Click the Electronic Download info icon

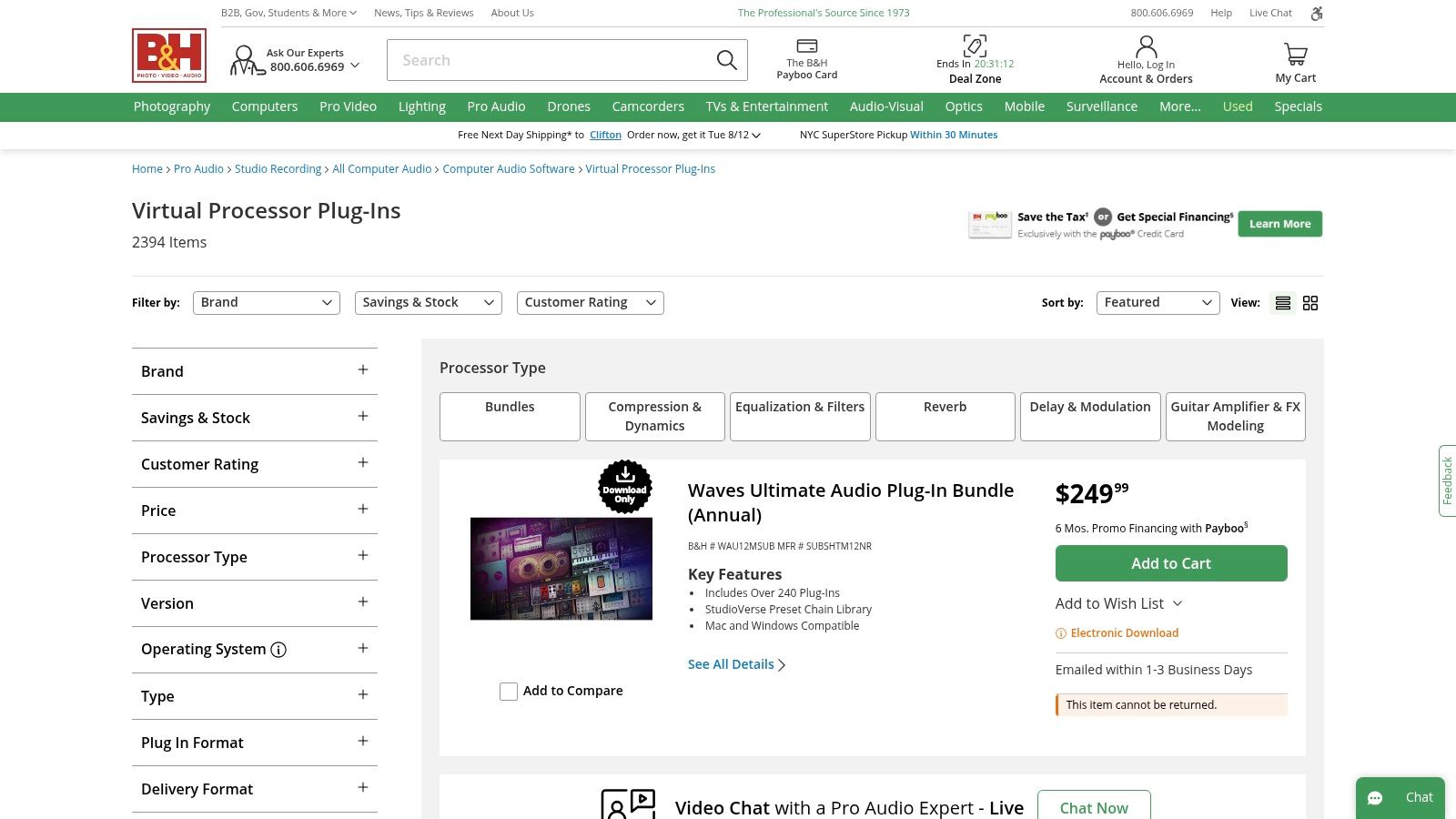[x=1060, y=633]
